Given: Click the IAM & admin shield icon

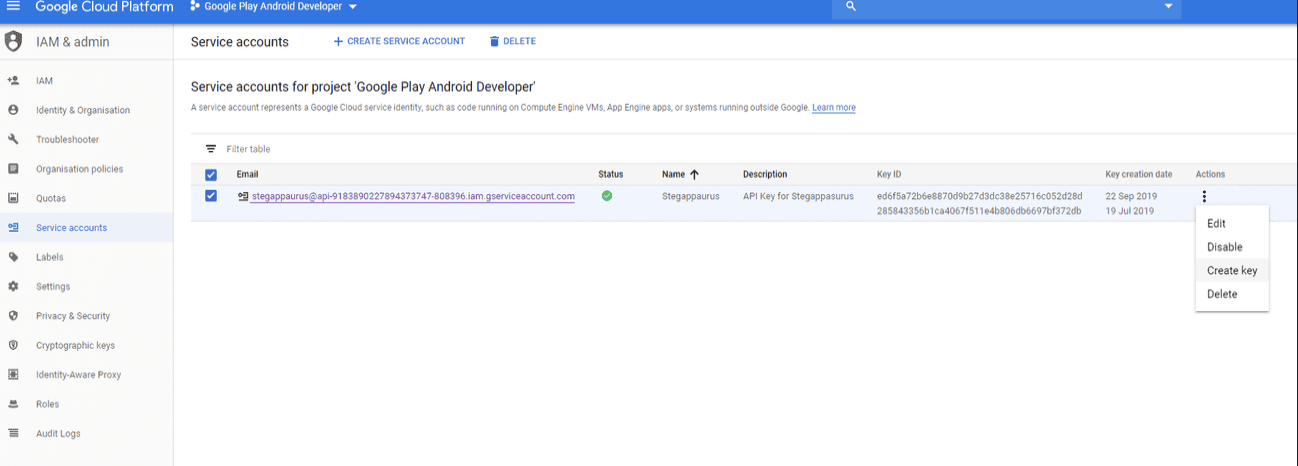Looking at the screenshot, I should pyautogui.click(x=13, y=42).
